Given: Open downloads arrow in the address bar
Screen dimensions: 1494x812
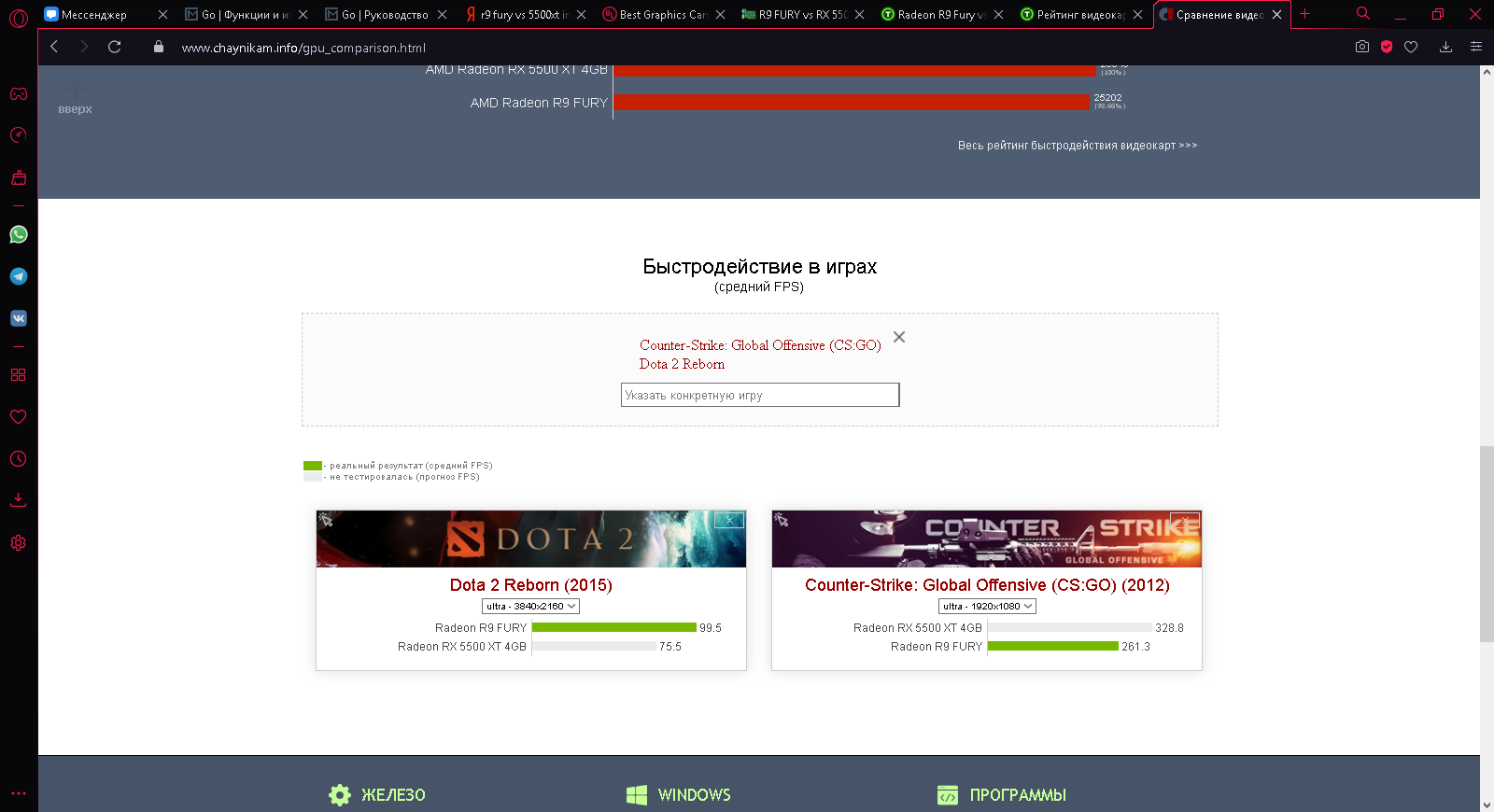Looking at the screenshot, I should point(1445,47).
